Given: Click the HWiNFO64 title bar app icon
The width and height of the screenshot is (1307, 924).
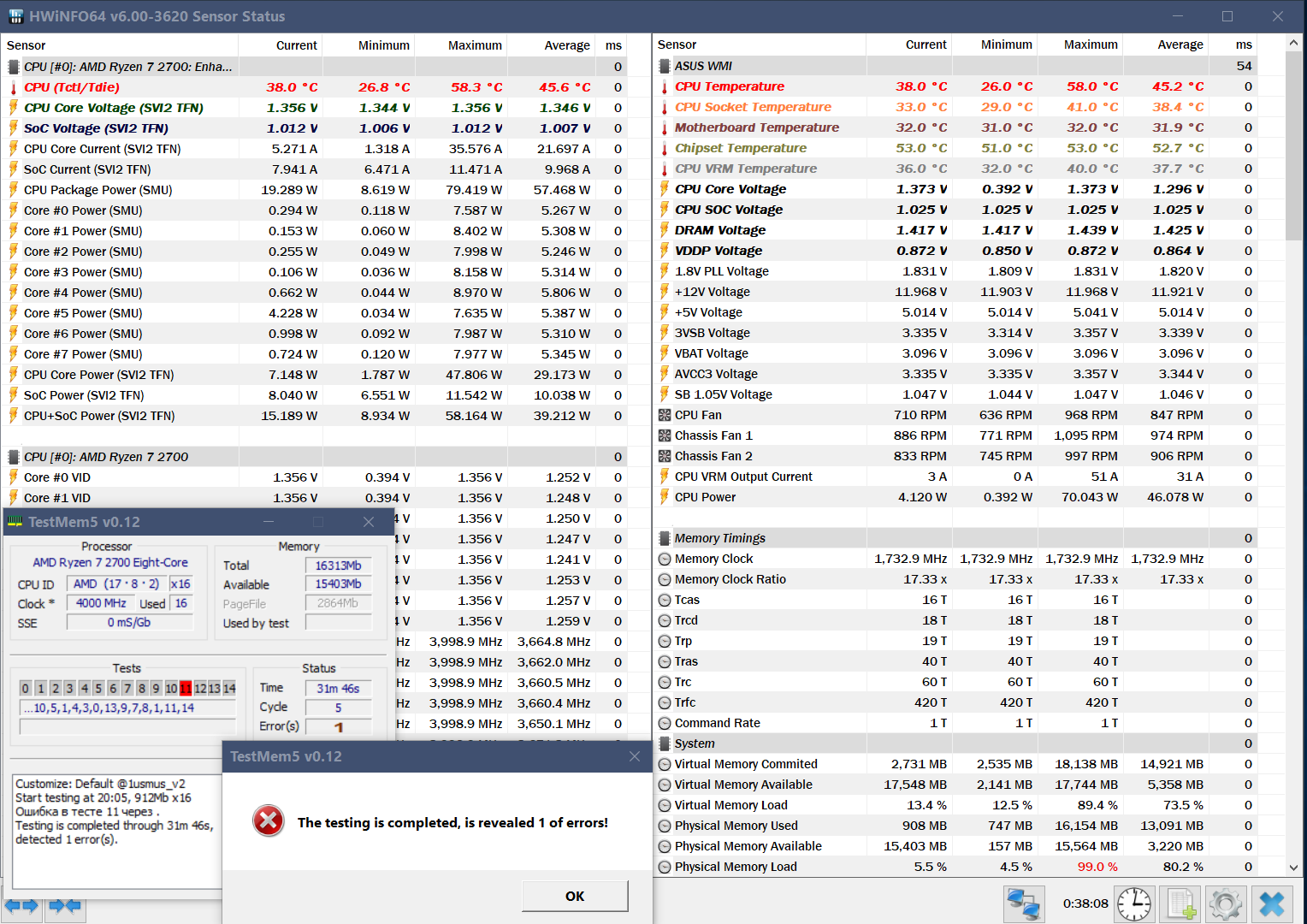Looking at the screenshot, I should pos(15,16).
